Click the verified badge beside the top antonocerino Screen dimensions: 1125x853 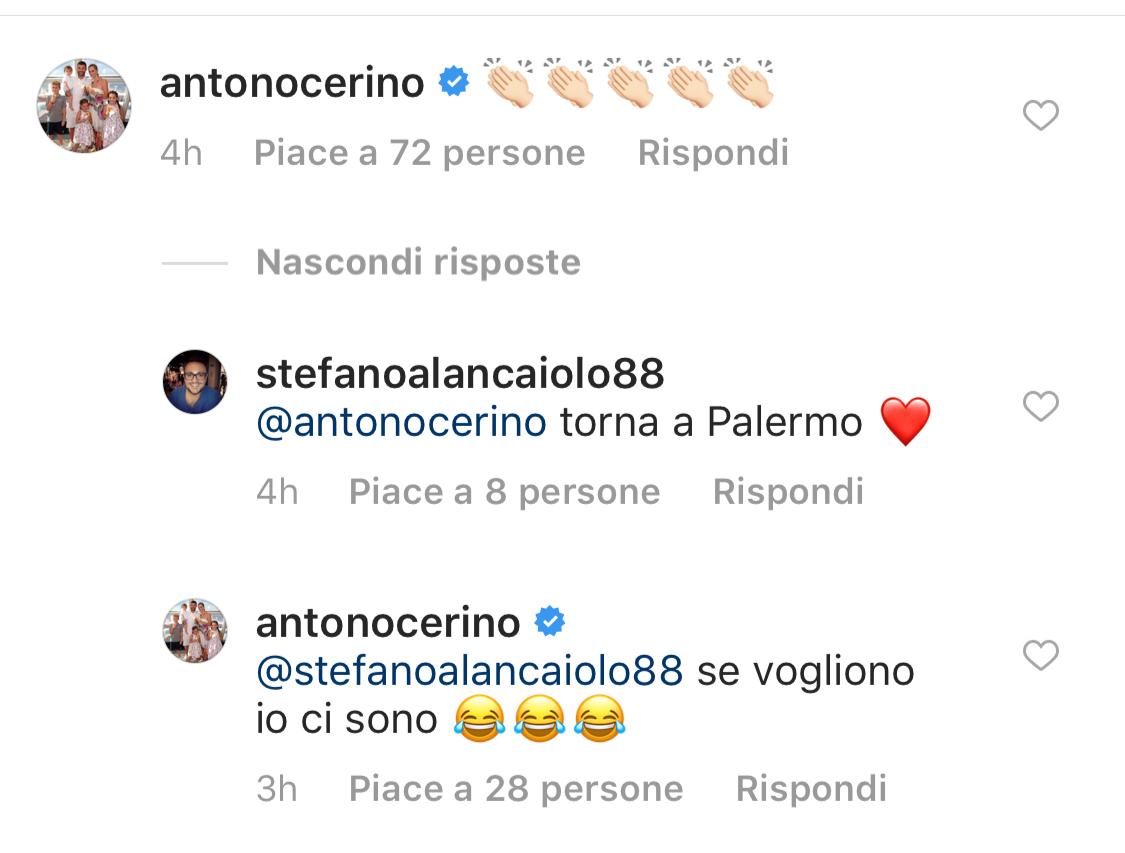coord(454,82)
